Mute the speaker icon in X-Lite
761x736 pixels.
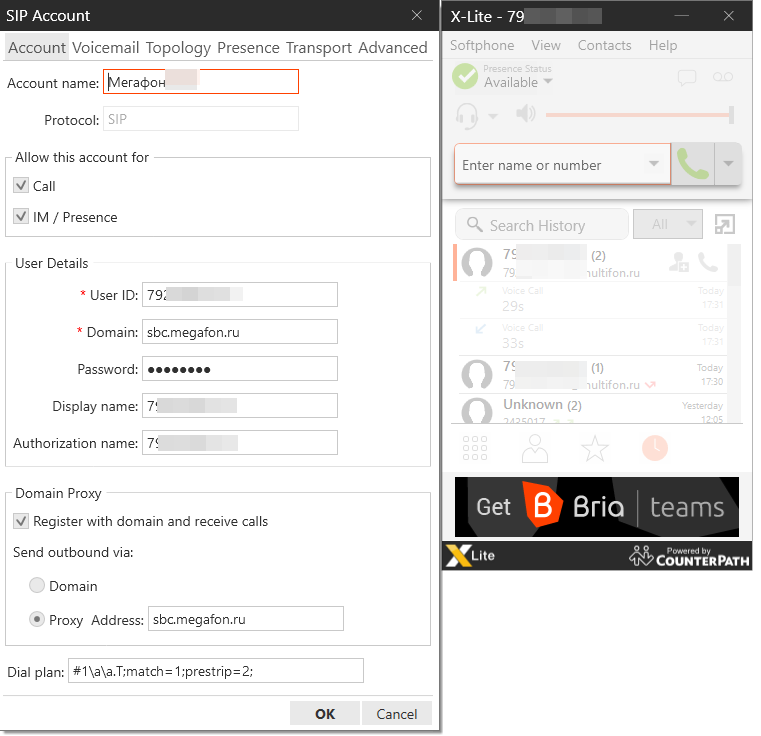(x=526, y=115)
